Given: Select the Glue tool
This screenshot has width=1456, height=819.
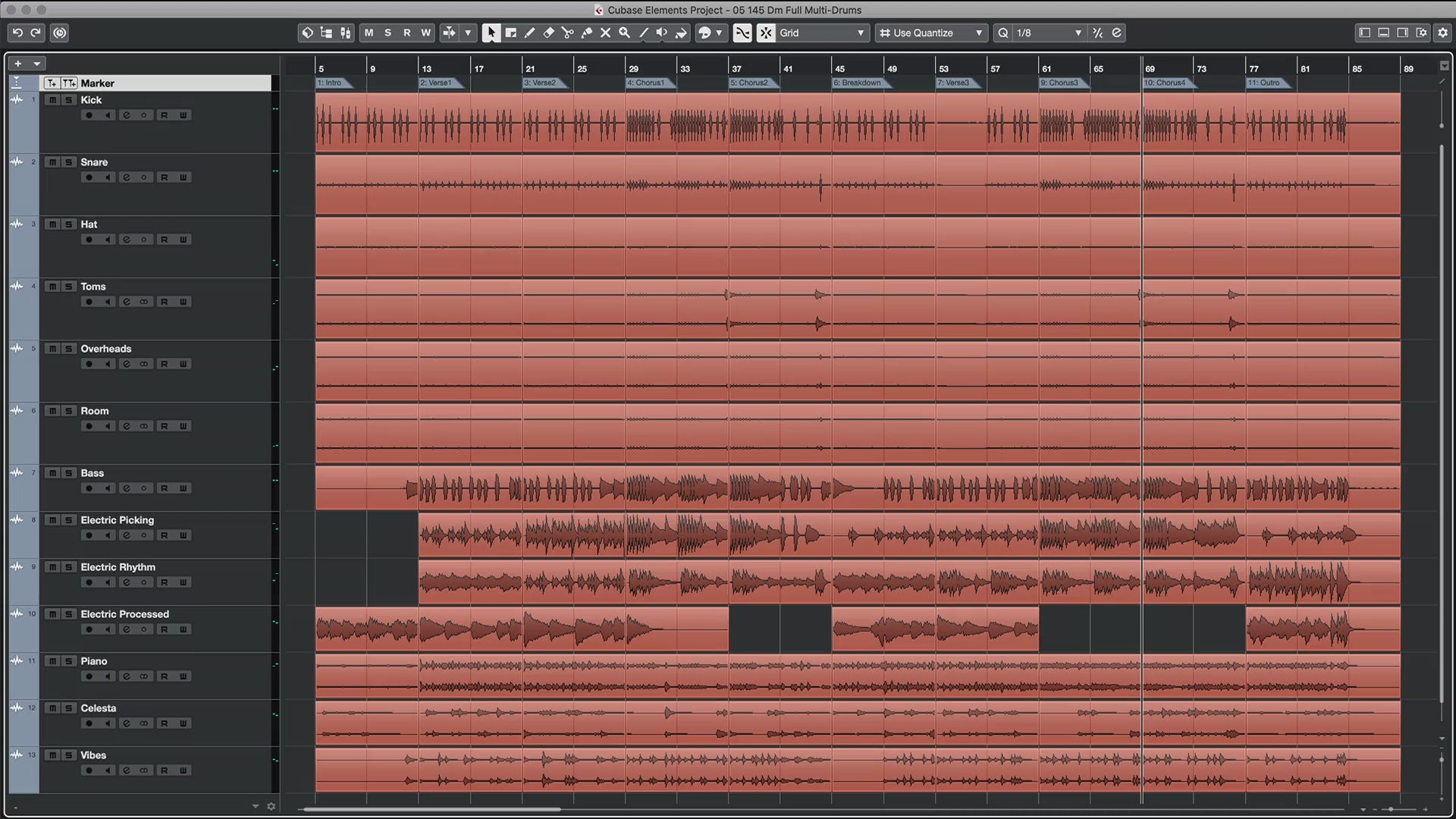Looking at the screenshot, I should [586, 33].
